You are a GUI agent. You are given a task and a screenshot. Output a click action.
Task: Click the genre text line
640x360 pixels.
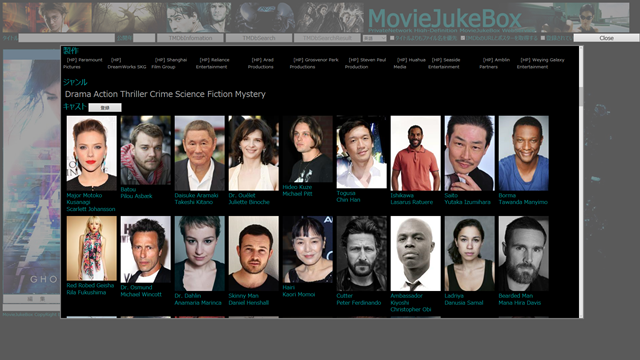[x=165, y=94]
